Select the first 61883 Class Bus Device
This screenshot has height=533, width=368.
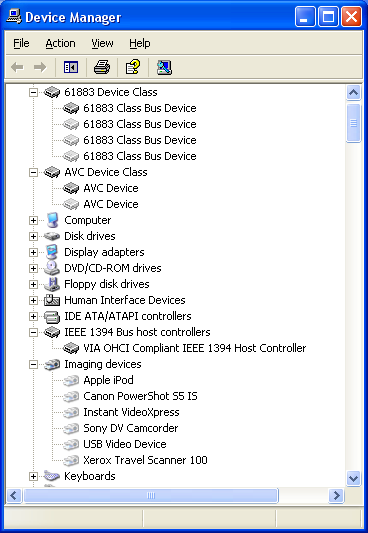click(x=140, y=108)
